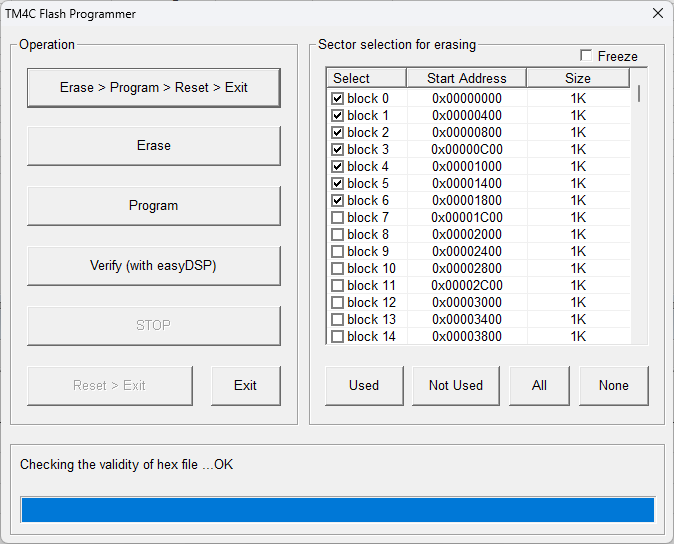Check the block 9 checkbox
Screen dimensions: 674x544
337,251
